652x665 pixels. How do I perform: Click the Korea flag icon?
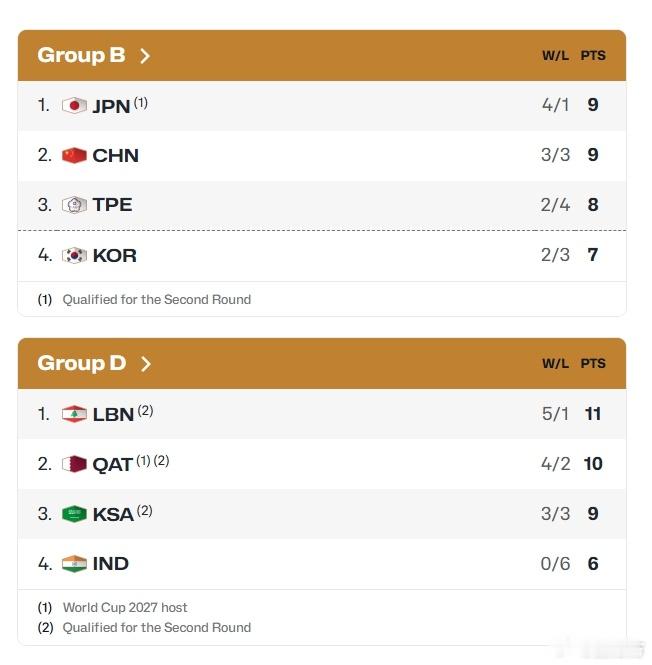point(74,255)
